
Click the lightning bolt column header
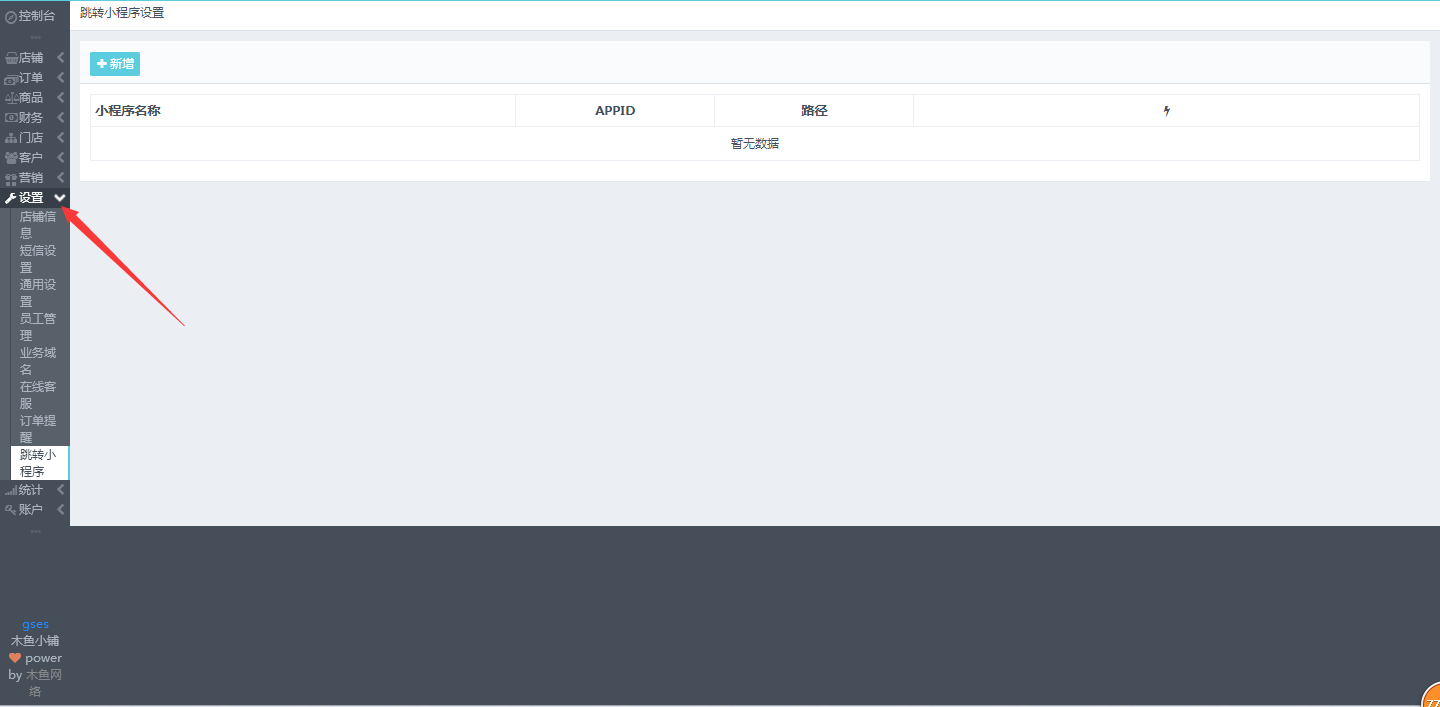click(1166, 111)
